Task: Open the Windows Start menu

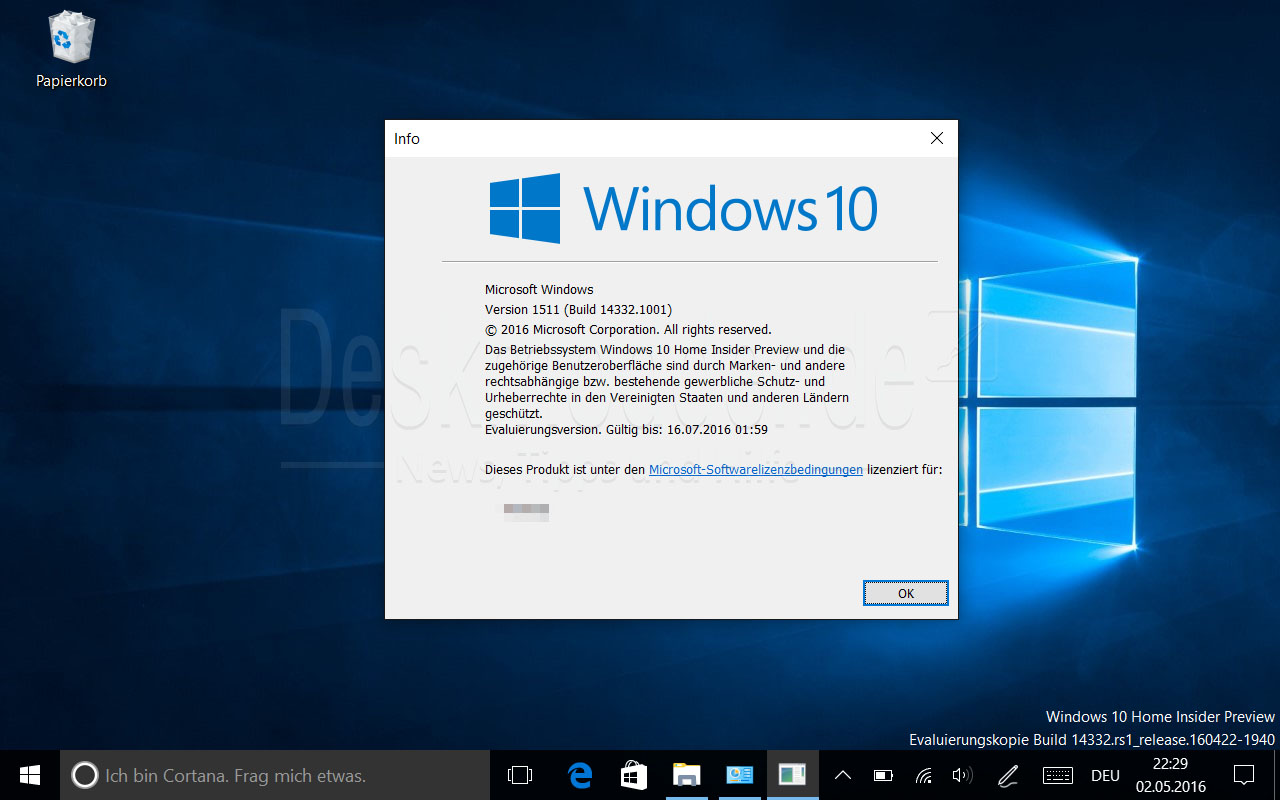Action: [29, 775]
